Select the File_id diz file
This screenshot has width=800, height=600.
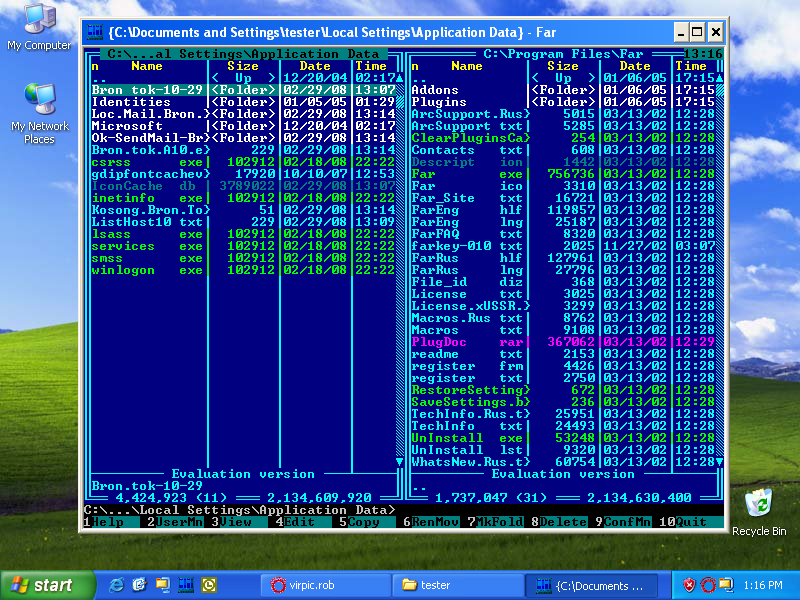[x=563, y=282]
